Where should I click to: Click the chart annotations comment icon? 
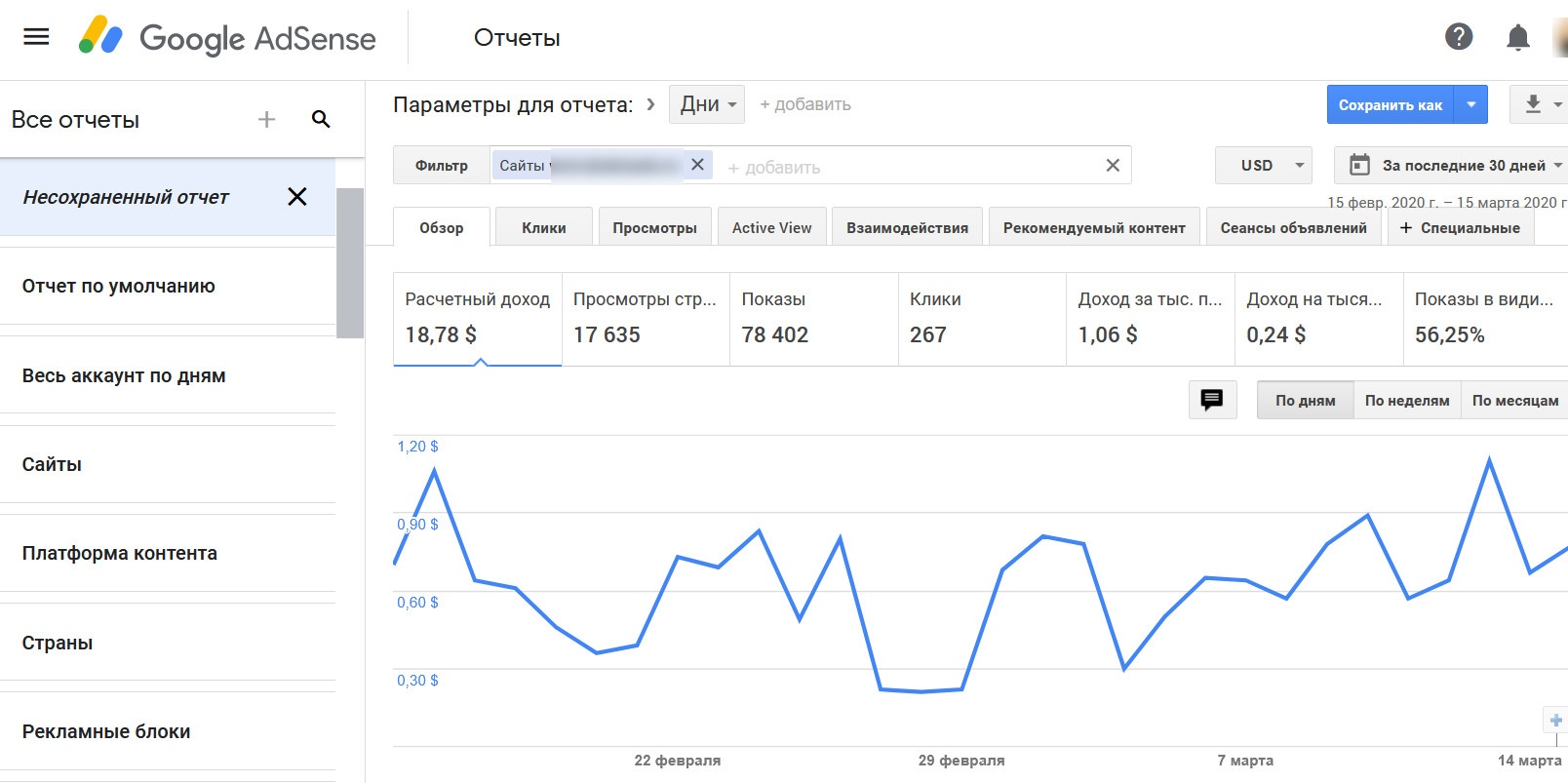pyautogui.click(x=1212, y=400)
